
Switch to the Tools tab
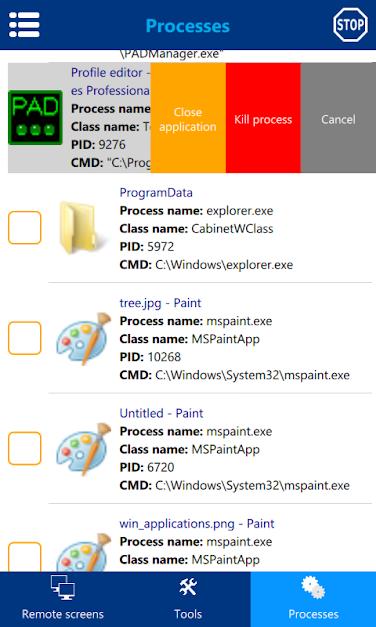click(188, 599)
